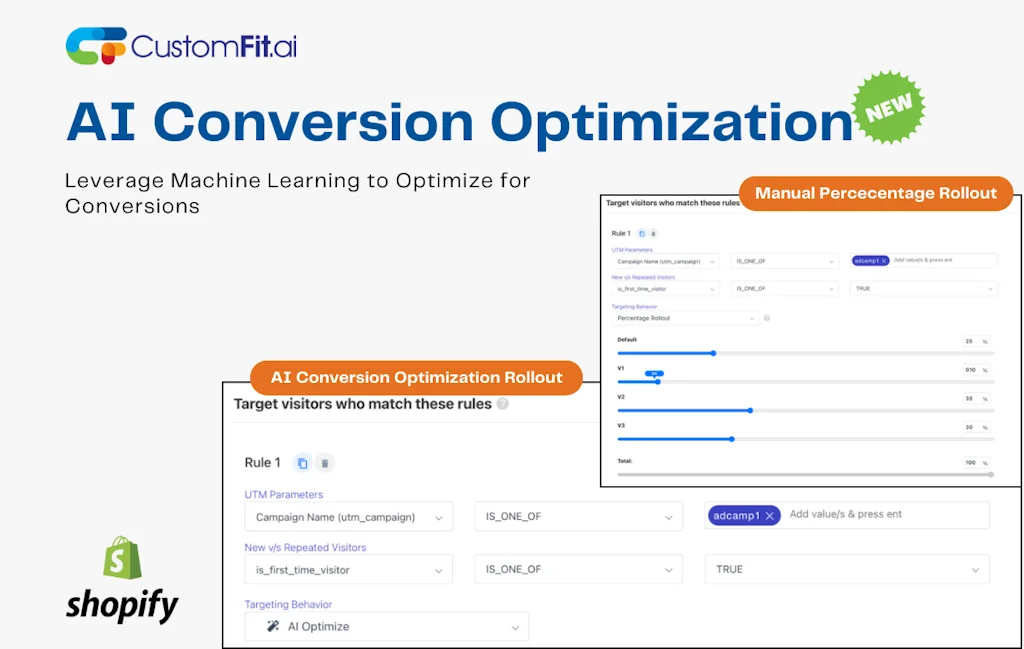Click the Manual Percecentage Rollout label

click(x=875, y=193)
